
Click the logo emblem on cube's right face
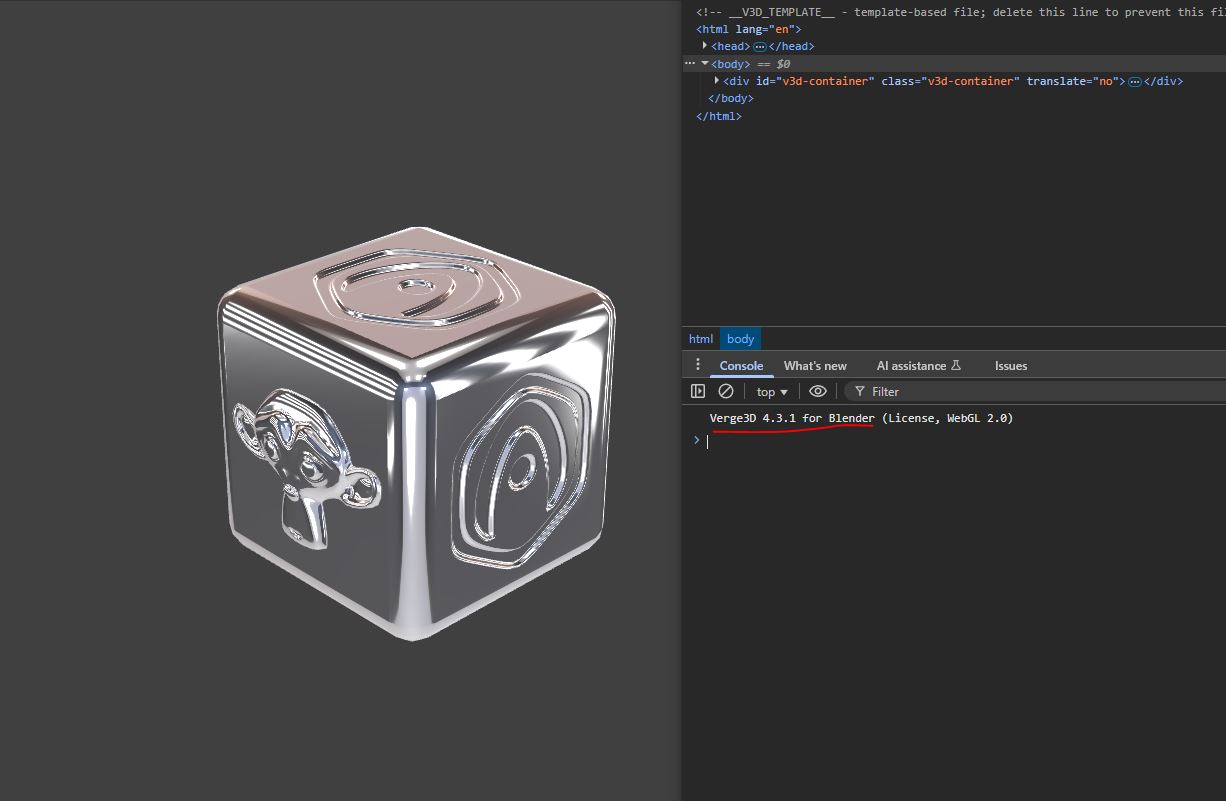pyautogui.click(x=524, y=469)
